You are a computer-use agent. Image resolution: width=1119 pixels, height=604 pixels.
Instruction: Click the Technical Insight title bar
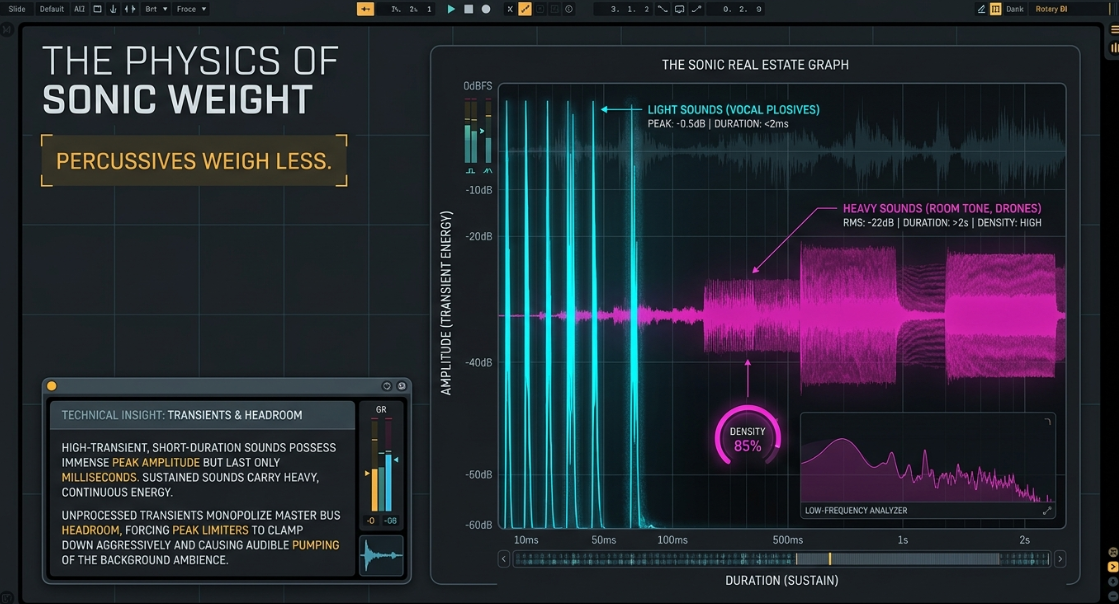pyautogui.click(x=203, y=415)
